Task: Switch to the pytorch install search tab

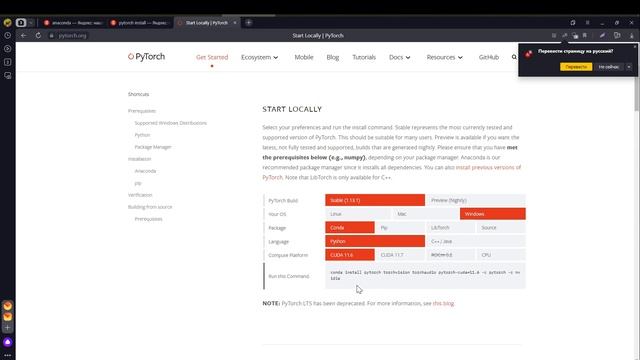Action: [x=140, y=23]
